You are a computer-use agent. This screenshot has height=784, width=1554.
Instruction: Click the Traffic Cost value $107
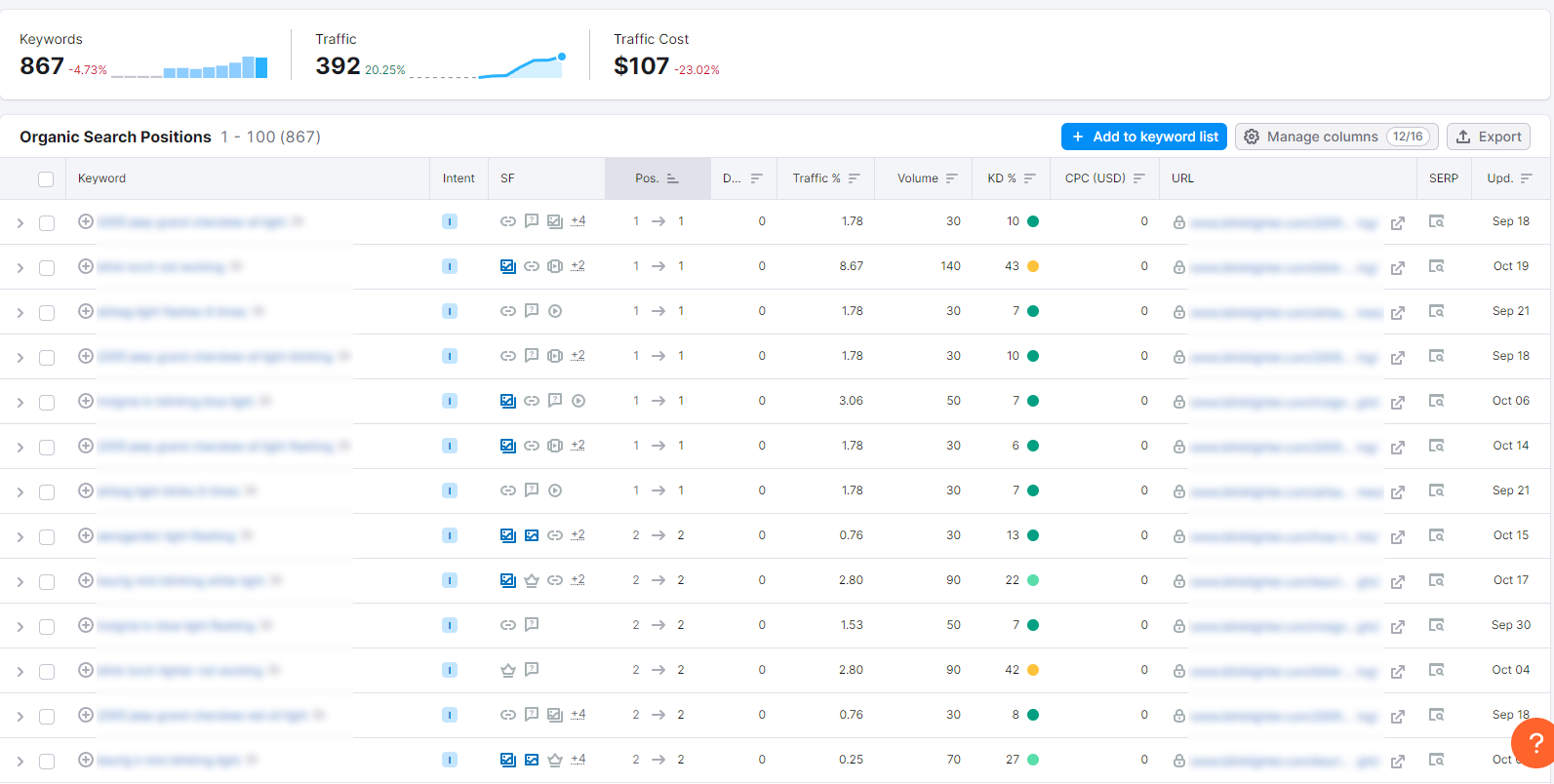coord(641,66)
